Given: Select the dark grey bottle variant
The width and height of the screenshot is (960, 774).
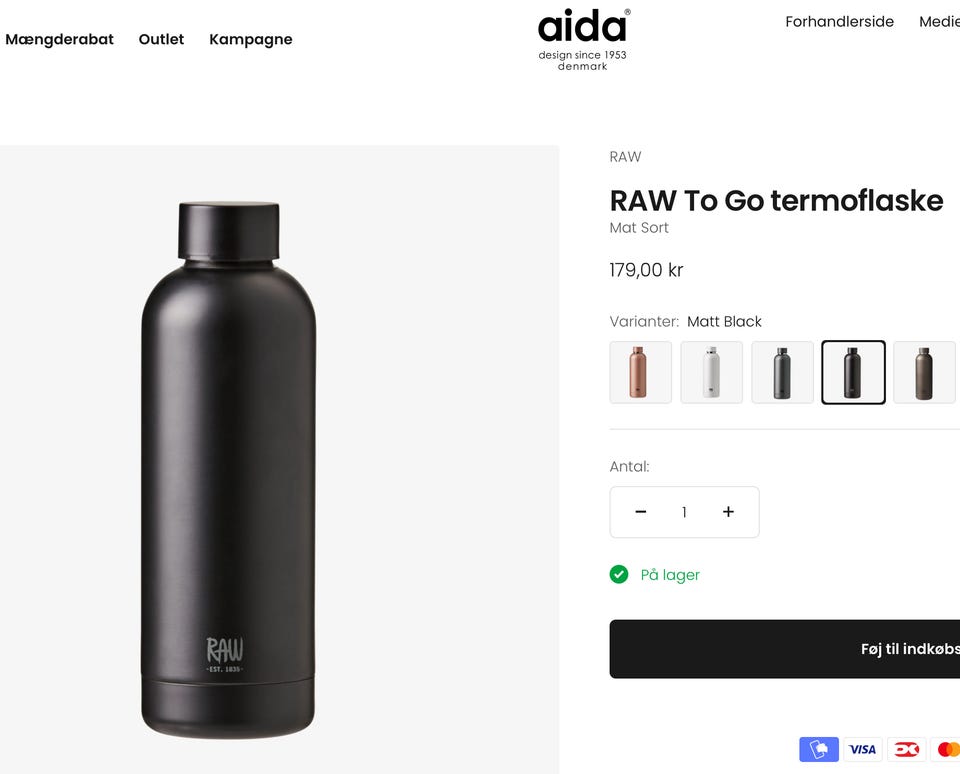Looking at the screenshot, I should point(782,372).
